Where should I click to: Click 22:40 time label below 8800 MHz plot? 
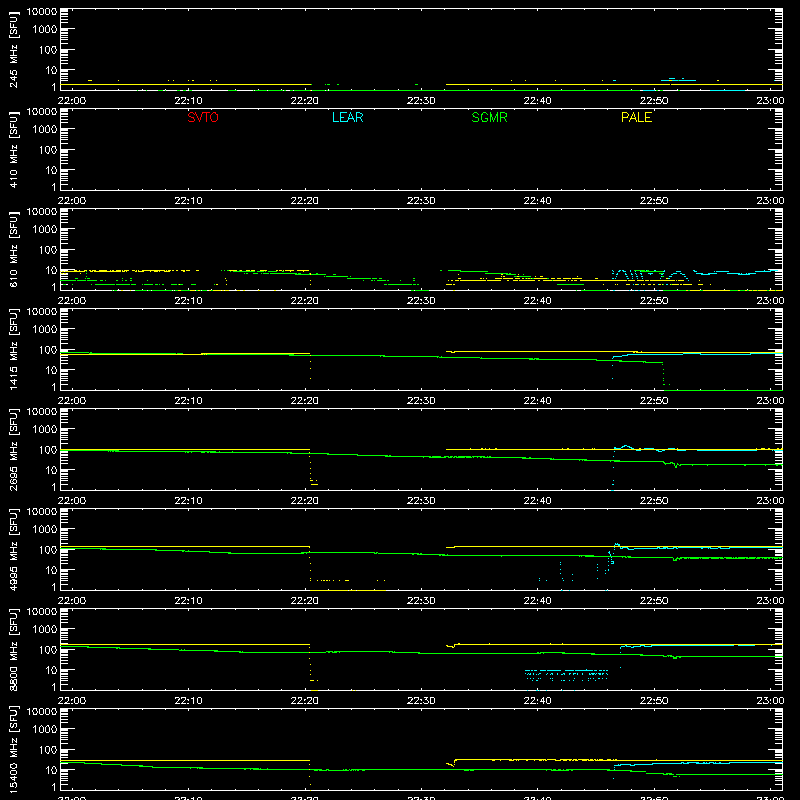tap(537, 701)
